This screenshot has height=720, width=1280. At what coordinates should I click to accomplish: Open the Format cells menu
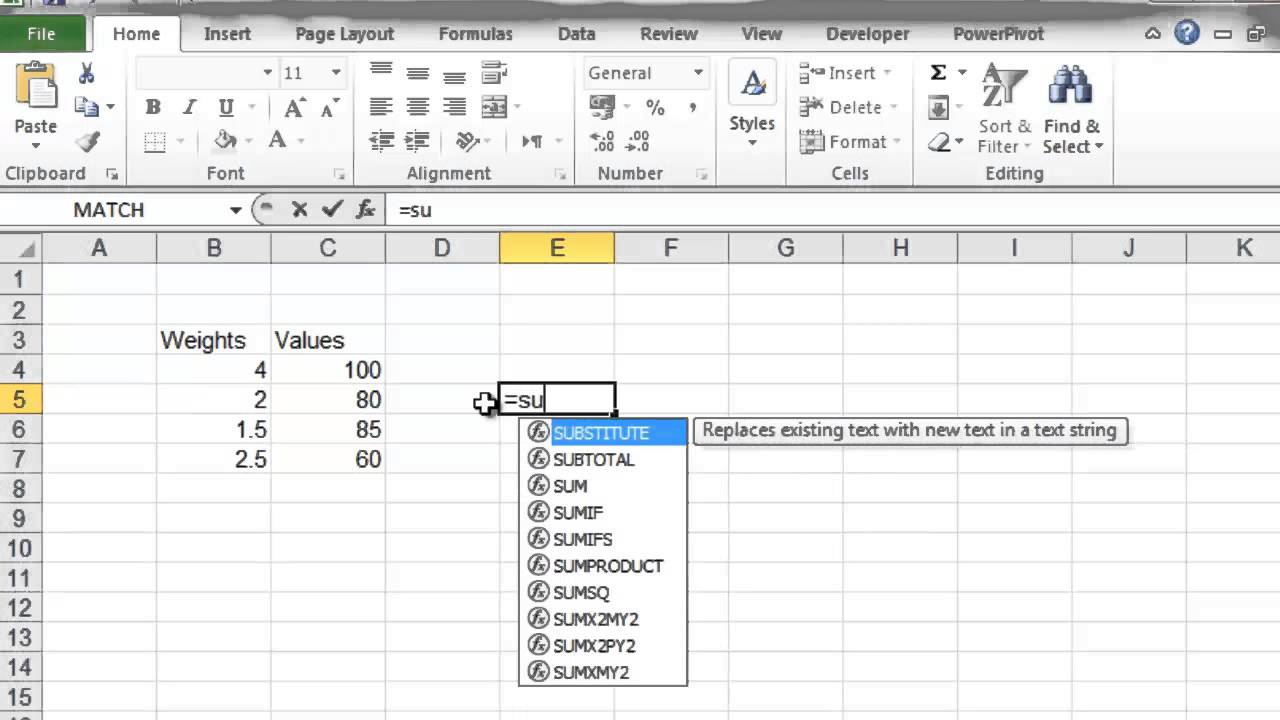point(850,142)
